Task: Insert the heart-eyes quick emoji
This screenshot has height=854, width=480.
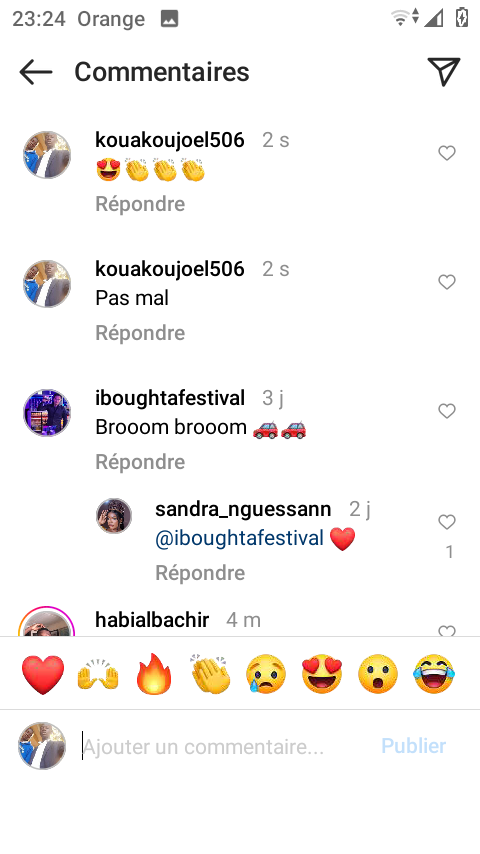Action: point(322,674)
